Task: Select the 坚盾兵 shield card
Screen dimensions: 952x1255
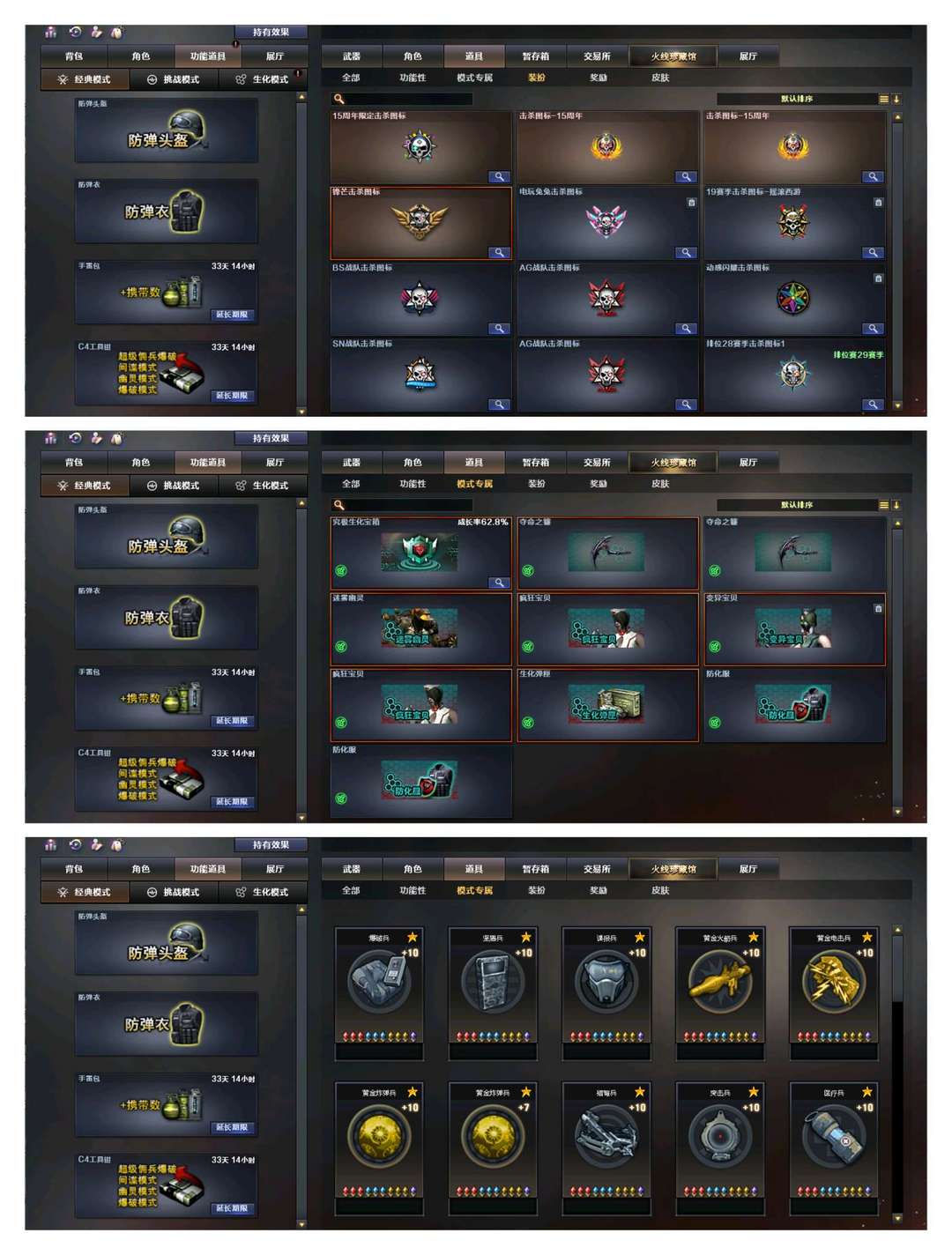Action: (x=492, y=993)
